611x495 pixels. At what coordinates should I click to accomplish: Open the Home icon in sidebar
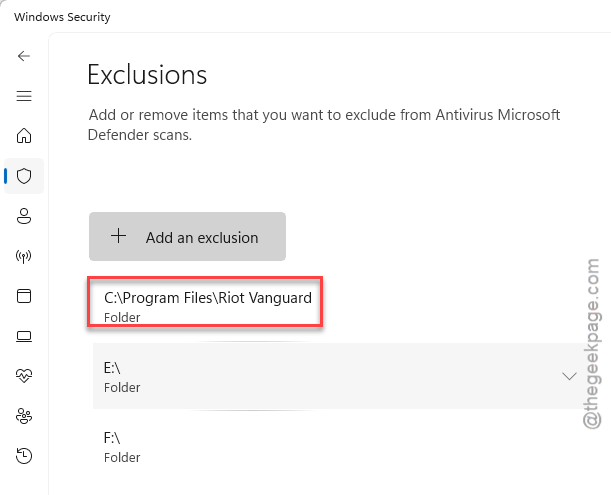click(24, 136)
